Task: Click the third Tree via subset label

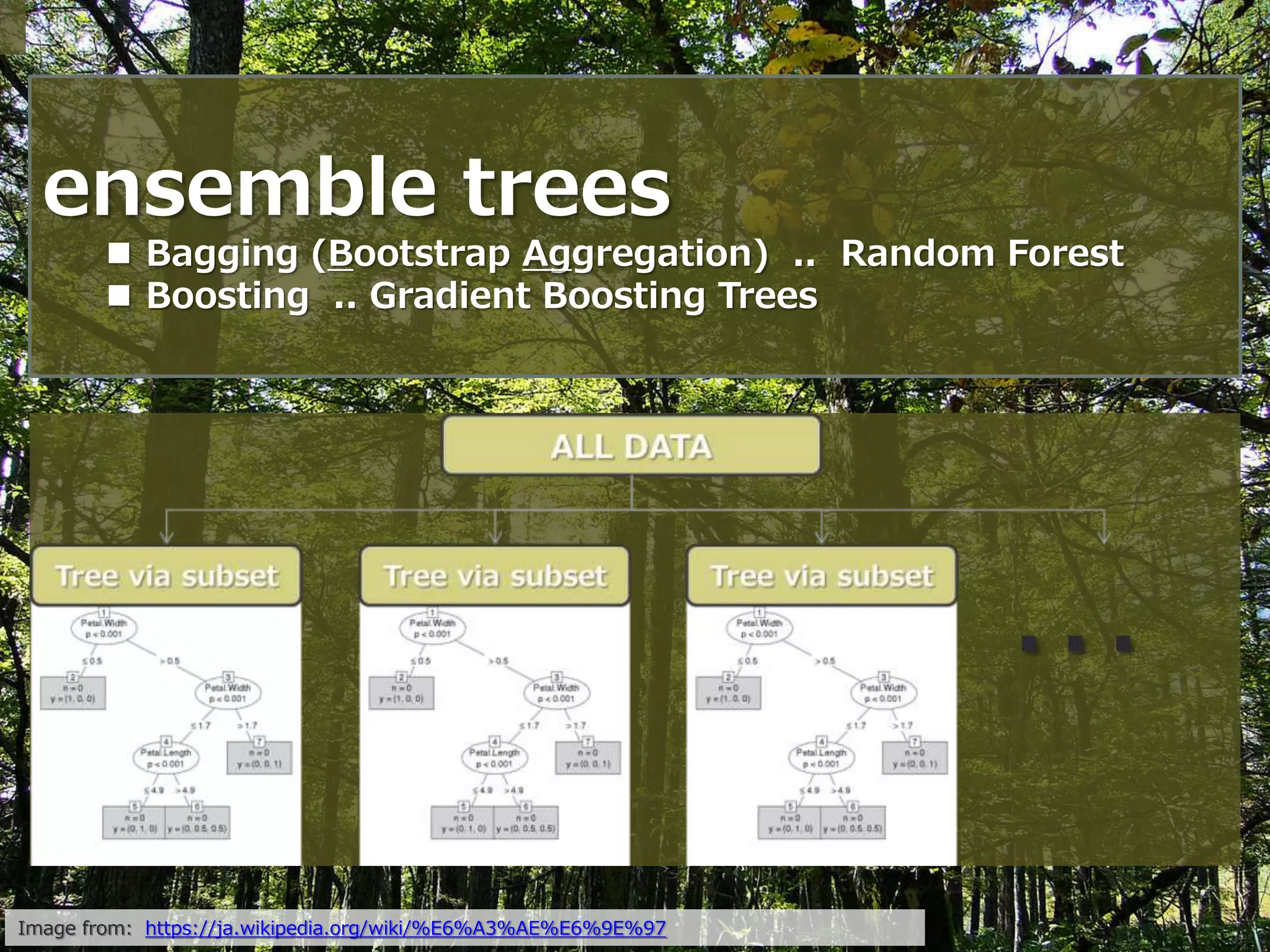Action: coord(822,576)
